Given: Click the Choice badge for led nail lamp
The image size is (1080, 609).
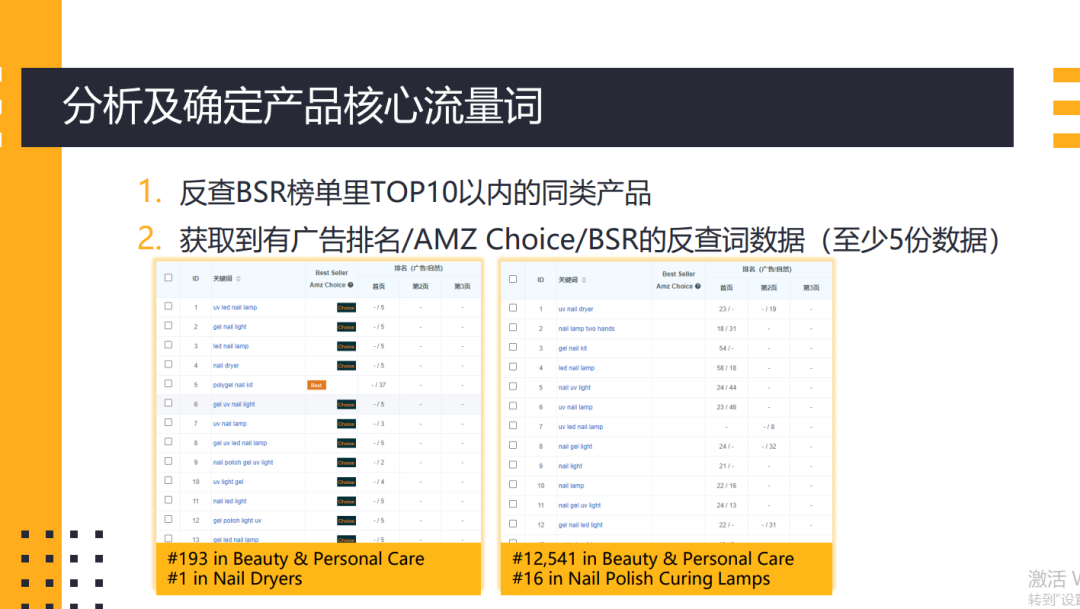Looking at the screenshot, I should click(x=346, y=345).
